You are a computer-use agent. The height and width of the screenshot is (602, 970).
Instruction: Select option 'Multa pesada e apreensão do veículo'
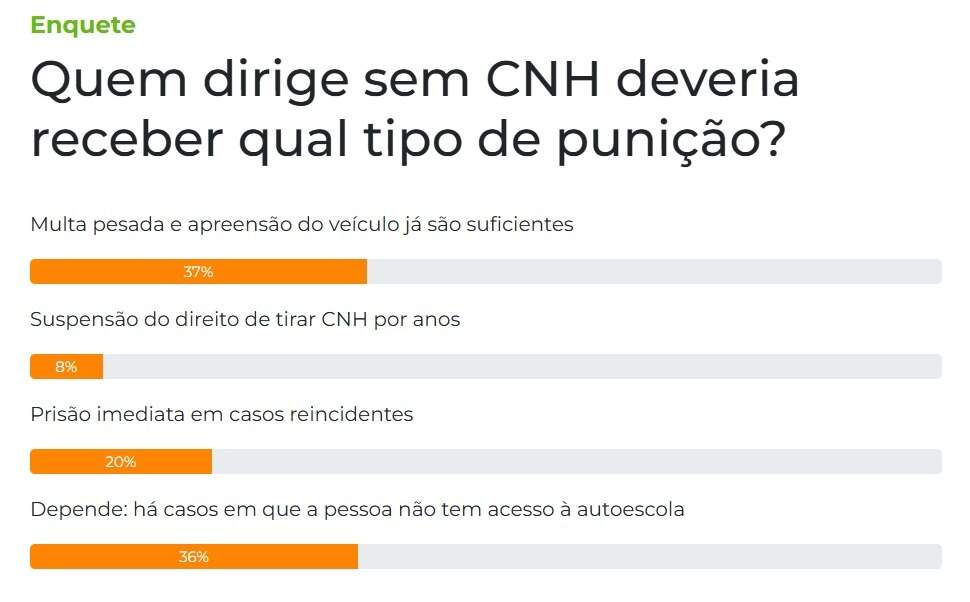[x=302, y=224]
